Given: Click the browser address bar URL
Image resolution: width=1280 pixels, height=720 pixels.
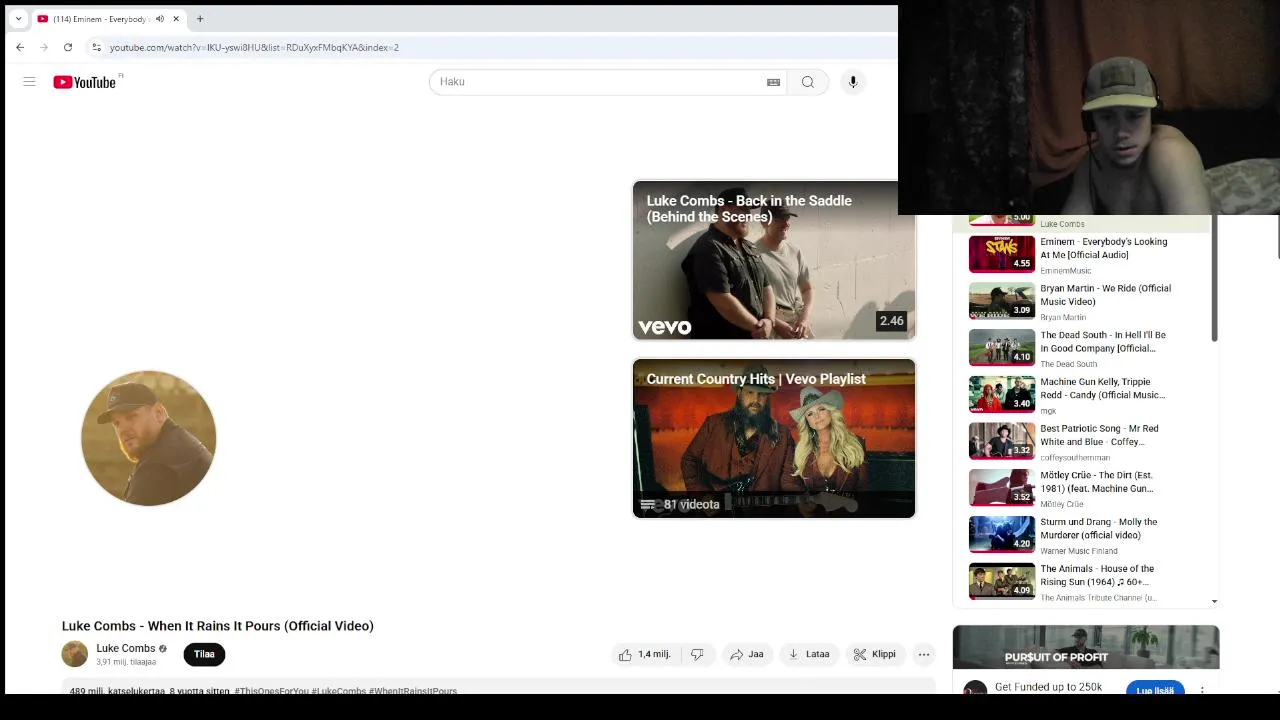Looking at the screenshot, I should [x=254, y=47].
